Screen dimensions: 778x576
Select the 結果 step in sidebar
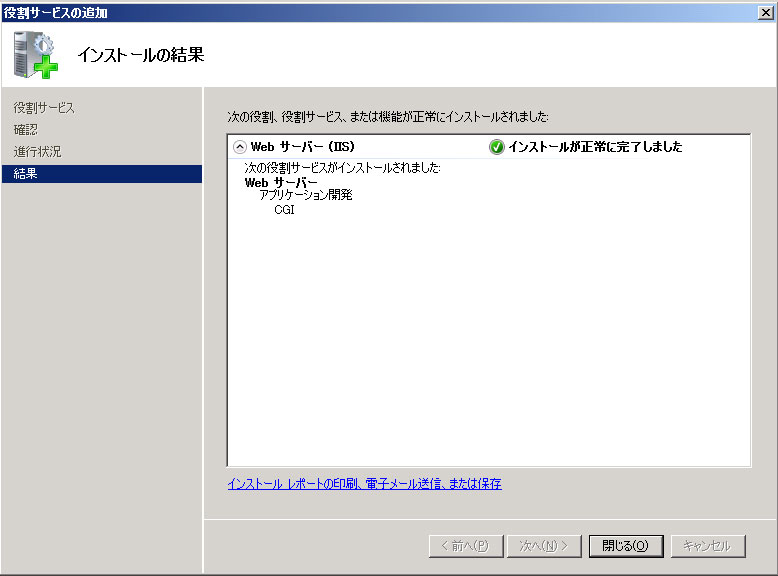pos(102,174)
